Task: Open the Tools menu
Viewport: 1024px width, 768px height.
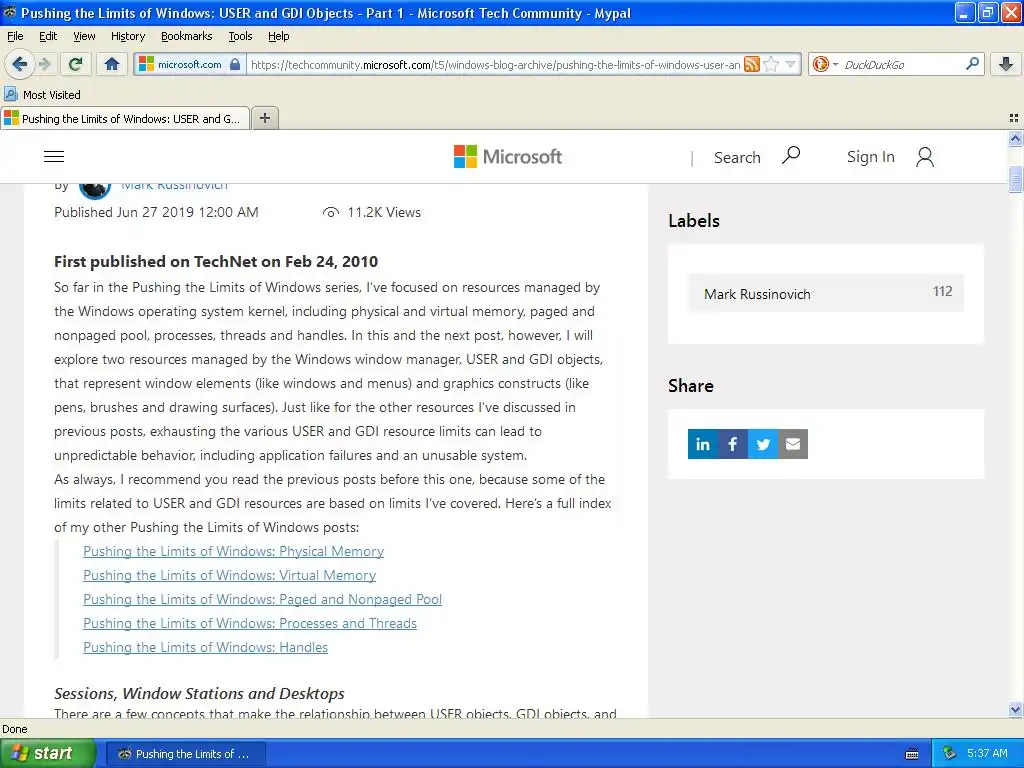Action: pos(240,36)
